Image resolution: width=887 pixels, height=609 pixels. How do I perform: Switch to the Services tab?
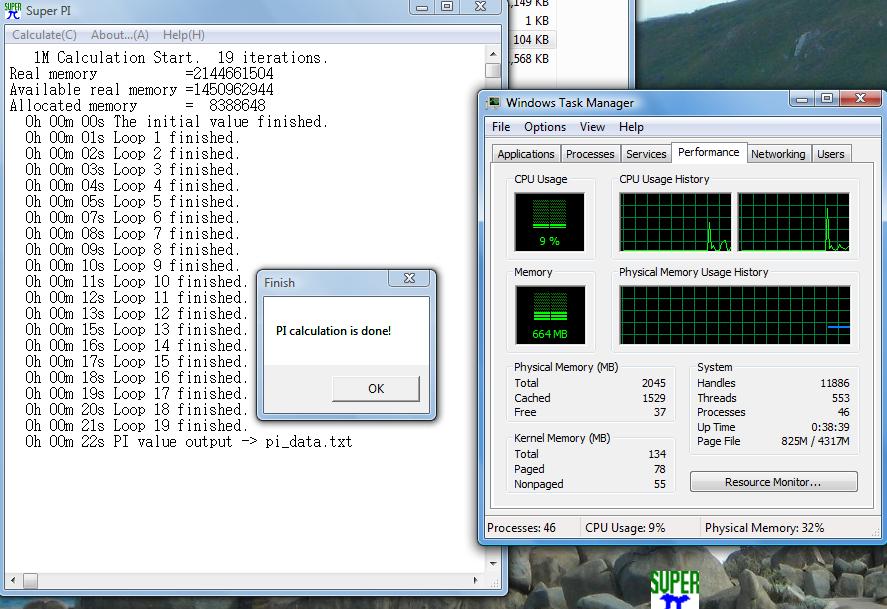[x=646, y=154]
